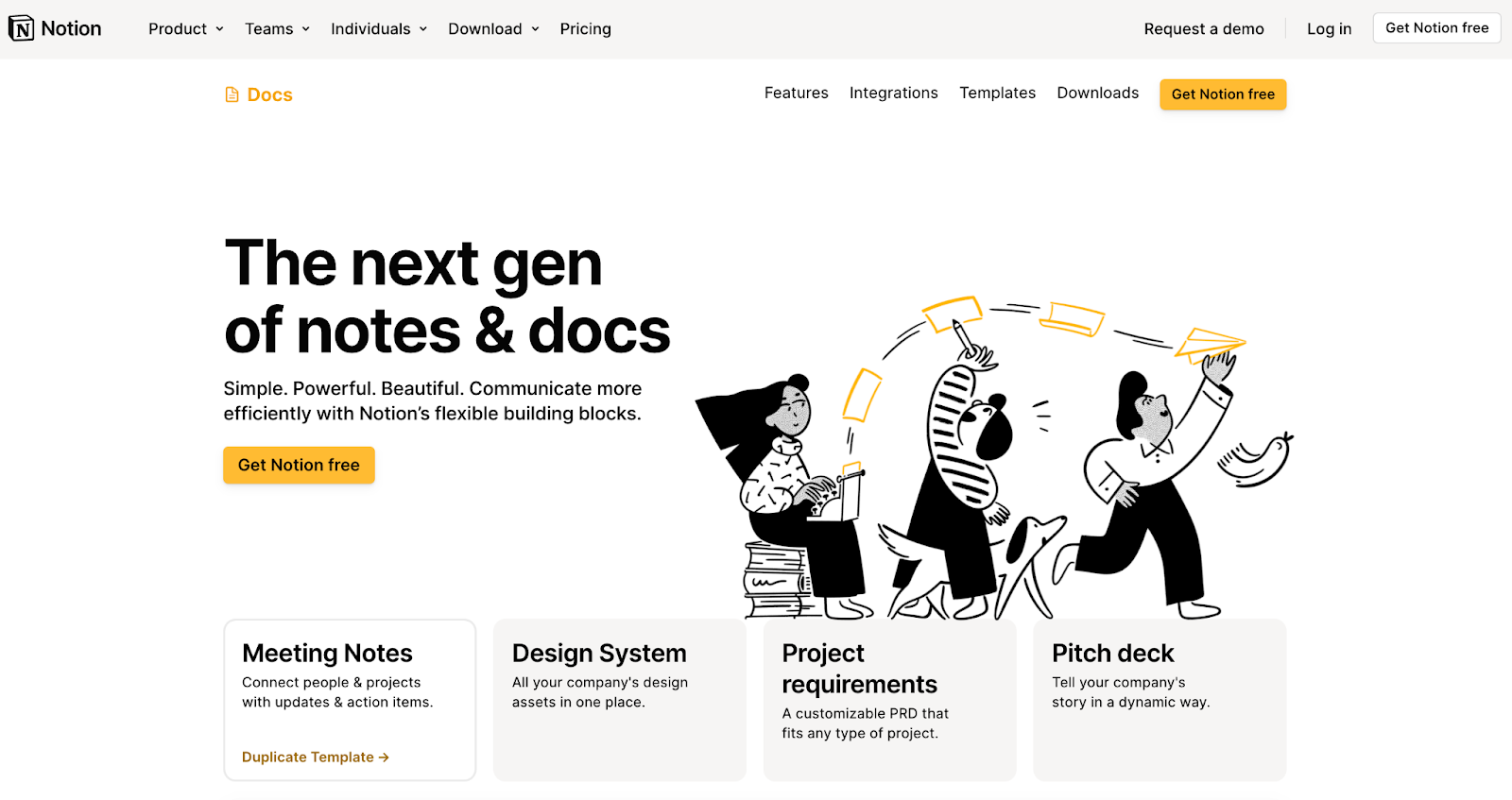Click 'A customizable PRD that' description text
The width and height of the screenshot is (1512, 800).
tap(866, 723)
